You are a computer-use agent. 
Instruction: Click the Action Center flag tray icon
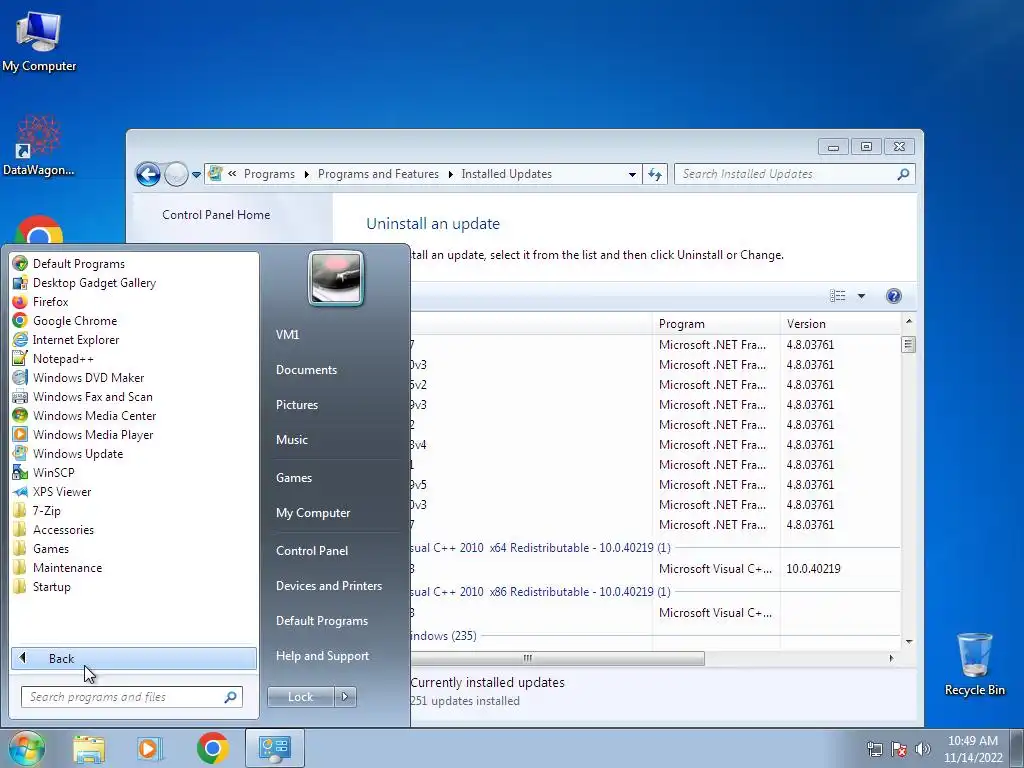click(899, 749)
